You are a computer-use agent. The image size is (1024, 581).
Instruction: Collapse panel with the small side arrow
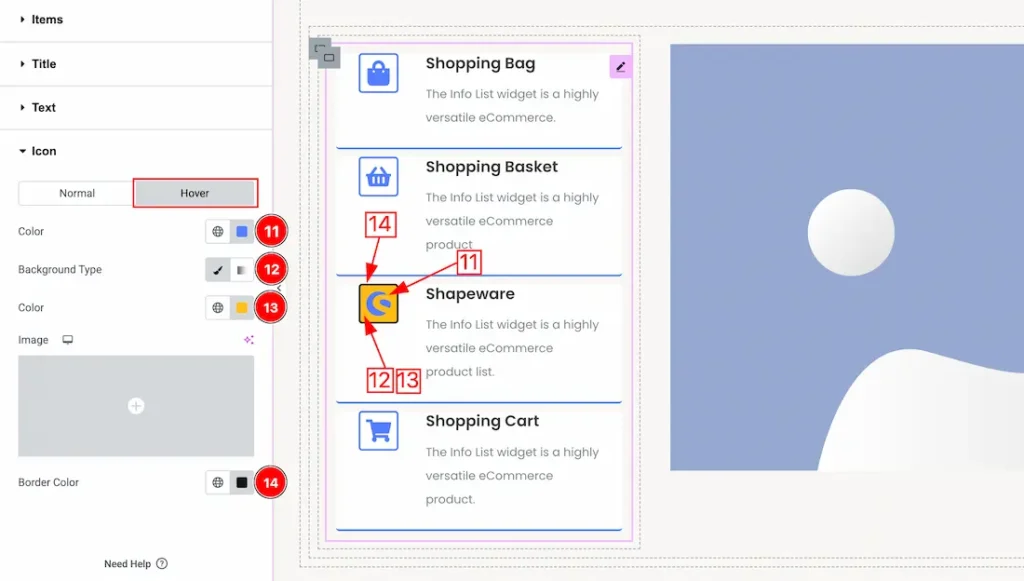279,288
